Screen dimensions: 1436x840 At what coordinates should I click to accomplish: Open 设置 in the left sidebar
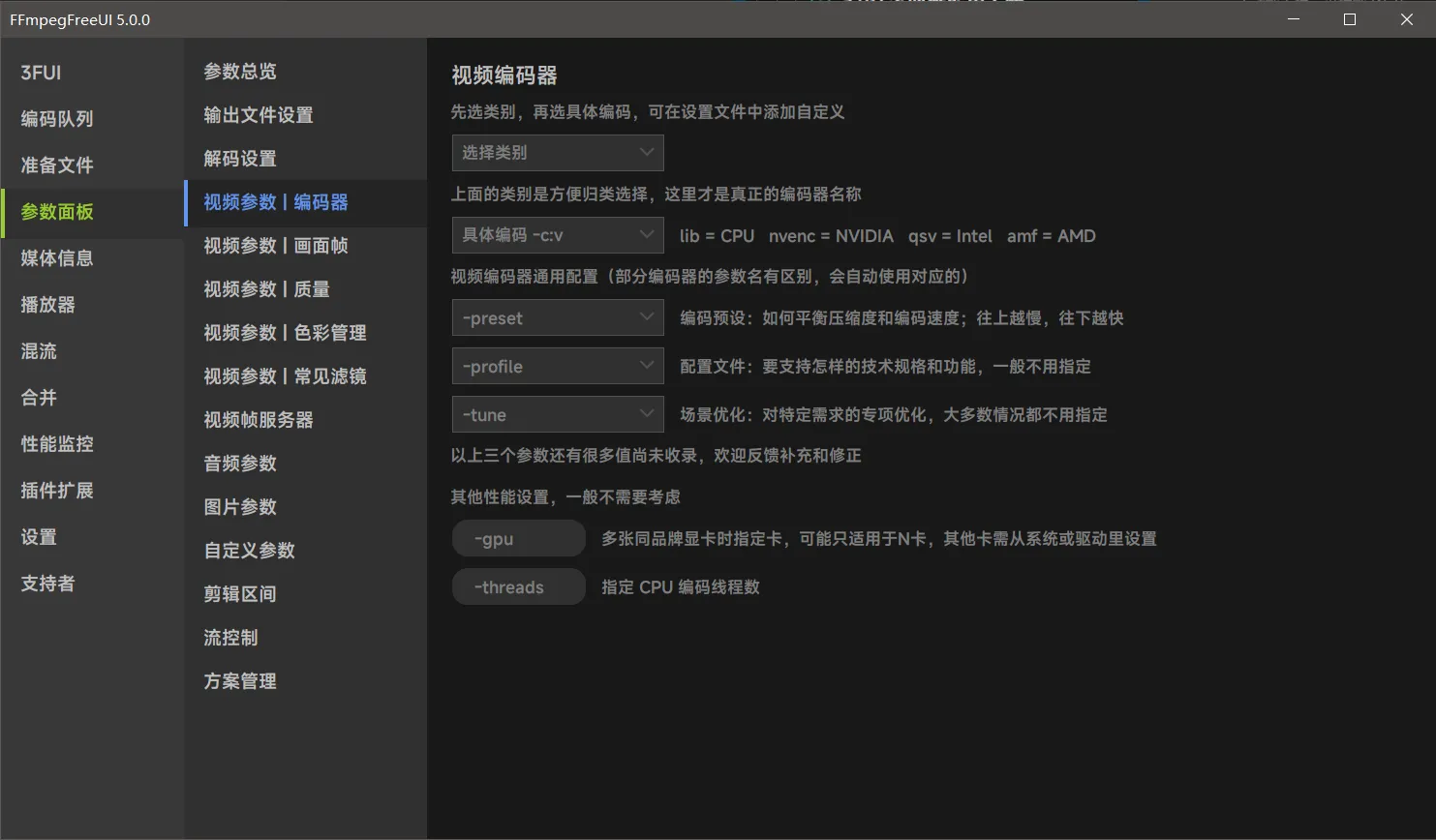[x=39, y=537]
